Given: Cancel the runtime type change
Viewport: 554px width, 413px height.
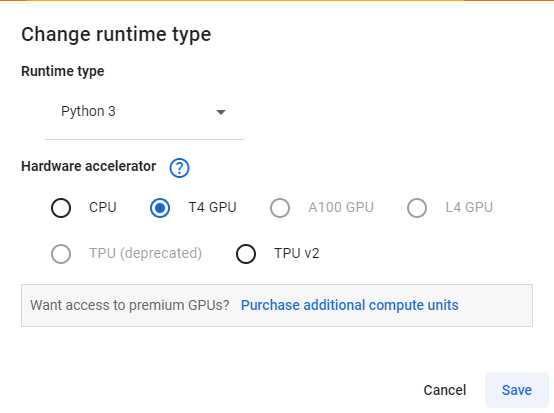Looking at the screenshot, I should coord(445,390).
